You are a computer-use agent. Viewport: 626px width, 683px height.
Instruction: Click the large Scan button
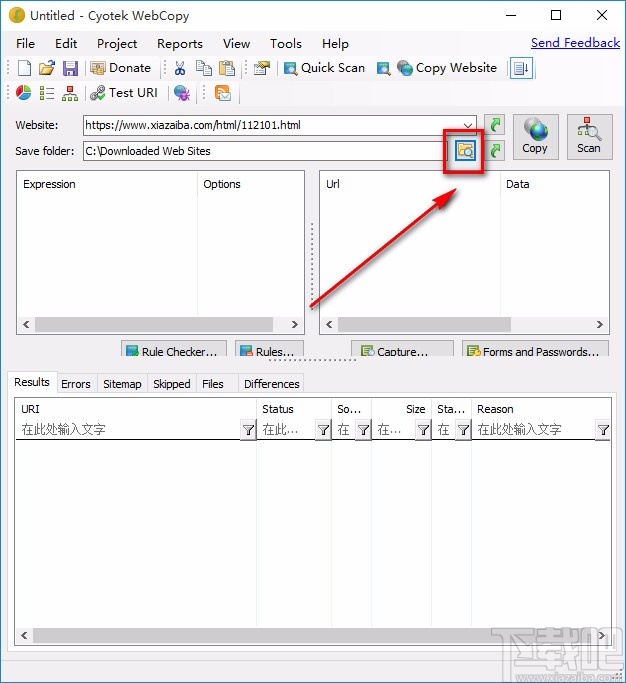(589, 137)
